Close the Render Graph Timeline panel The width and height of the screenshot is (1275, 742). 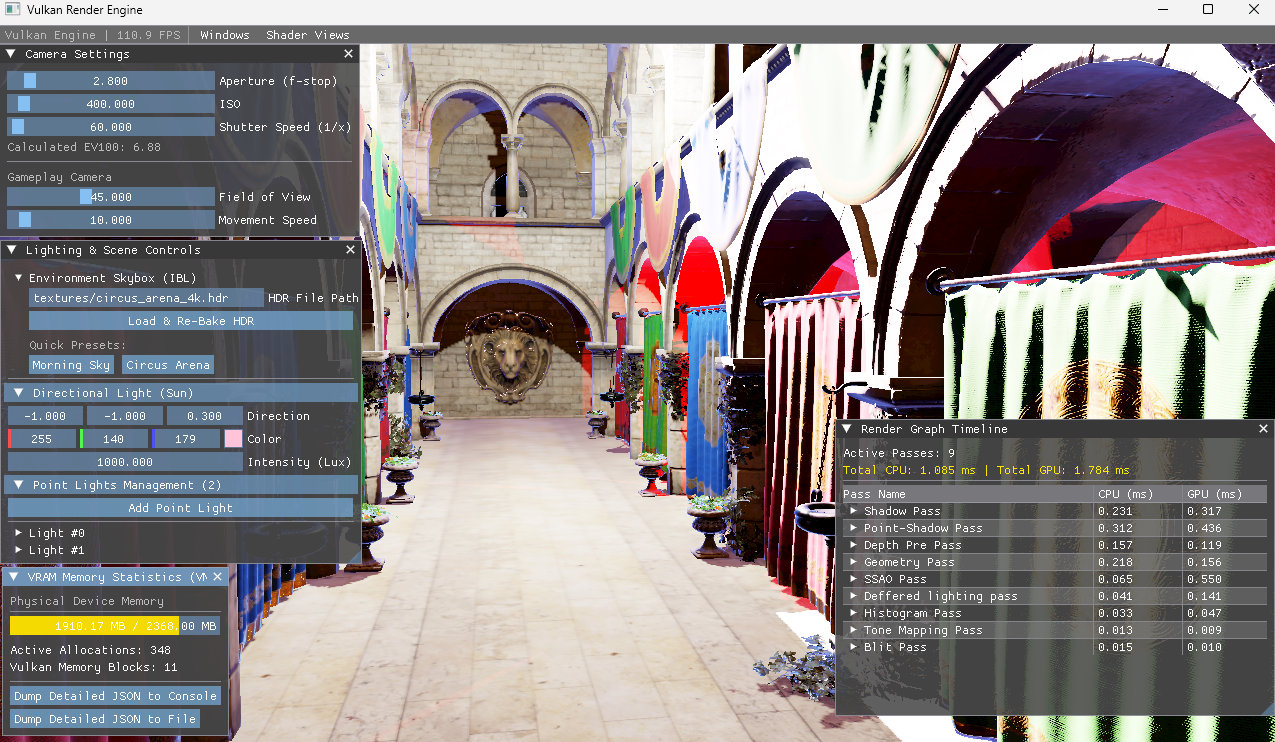pos(1263,429)
